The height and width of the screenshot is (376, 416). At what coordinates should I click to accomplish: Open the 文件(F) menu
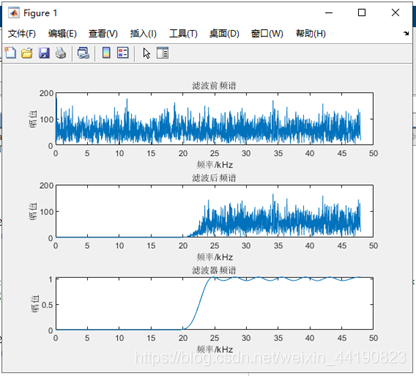pyautogui.click(x=22, y=34)
